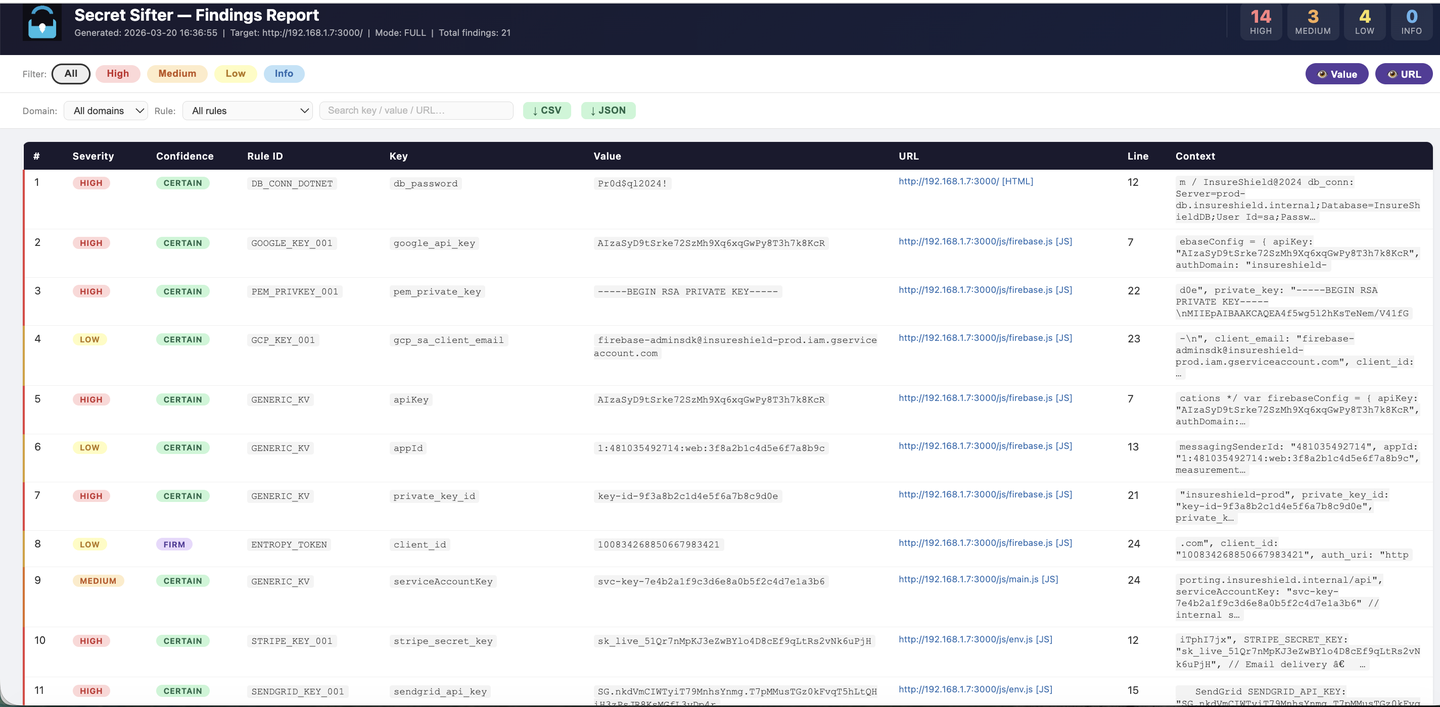Filter findings by Medium severity
This screenshot has width=1440, height=707.
pos(177,74)
